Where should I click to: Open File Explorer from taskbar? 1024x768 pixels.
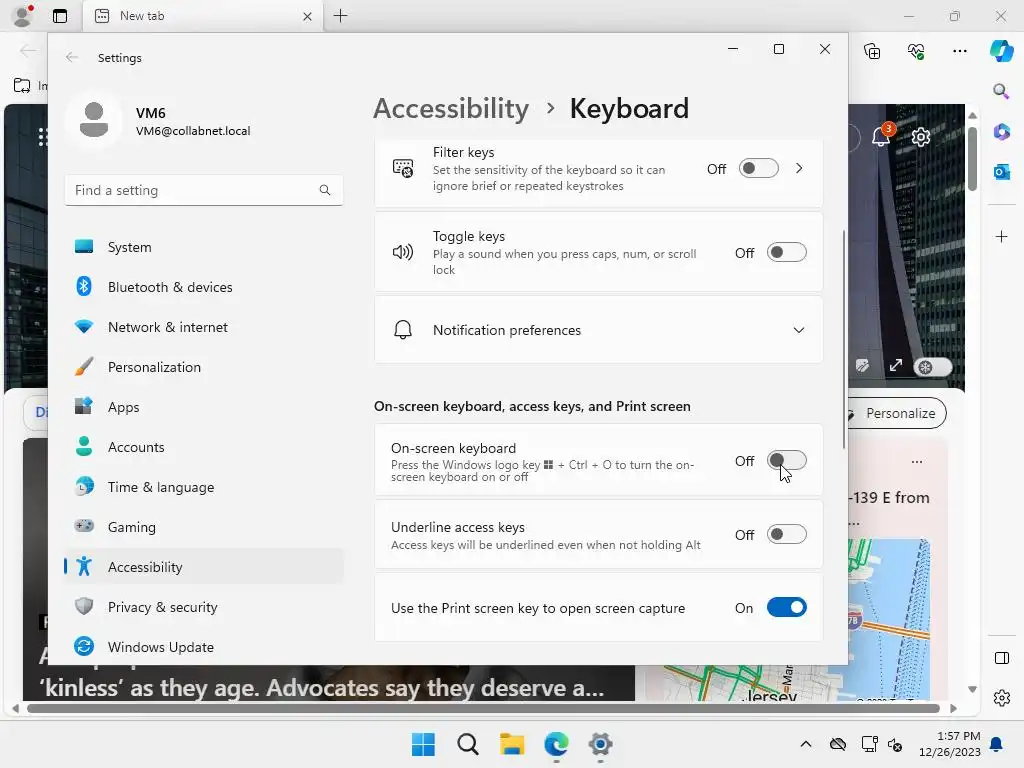(512, 744)
